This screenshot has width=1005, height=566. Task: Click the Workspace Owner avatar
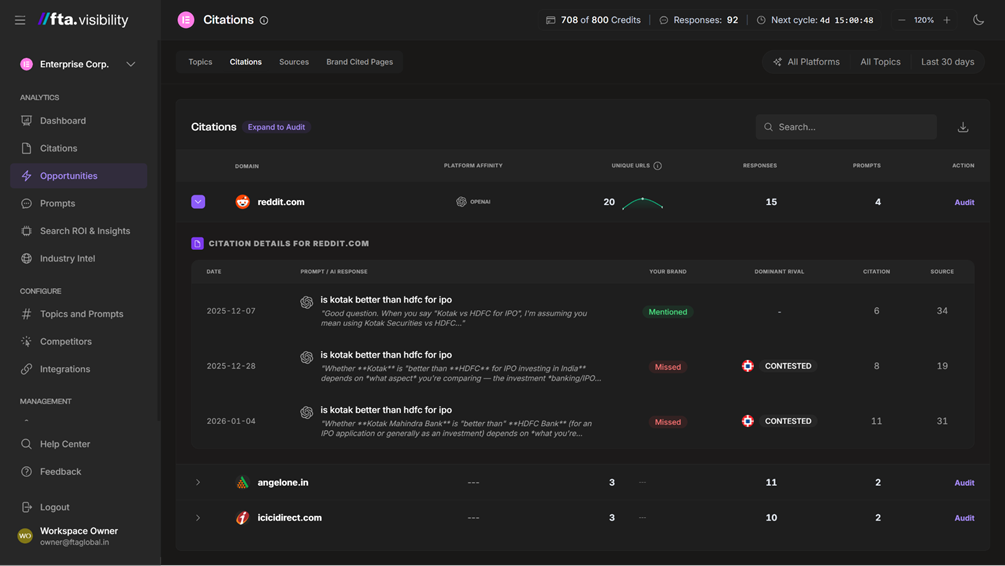click(x=25, y=536)
